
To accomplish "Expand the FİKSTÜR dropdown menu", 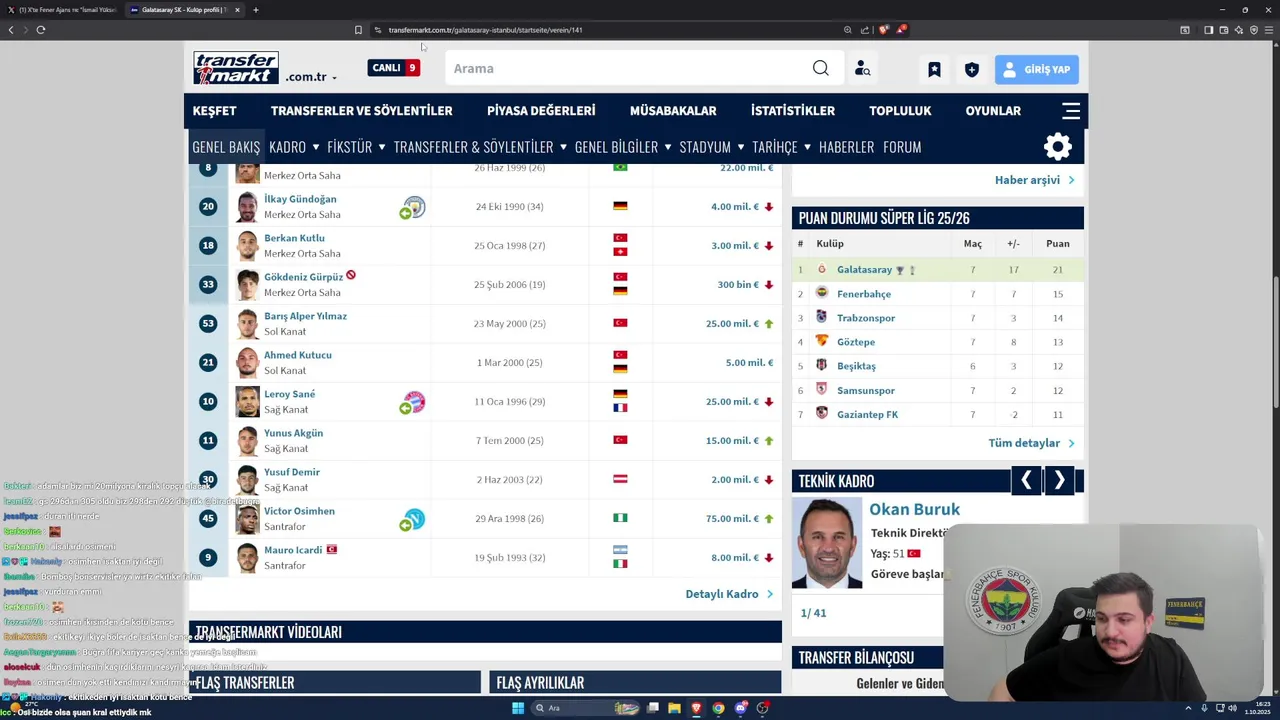I will click(381, 147).
